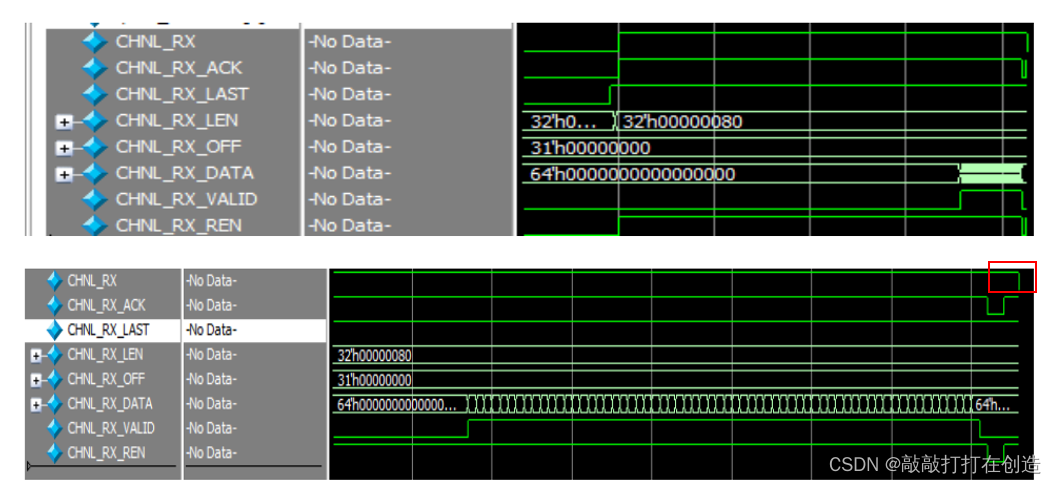Viewport: 1056px width, 484px height.
Task: Click the CHNL_RX_LEN bus diamond icon in the top panel
Action: [94, 121]
